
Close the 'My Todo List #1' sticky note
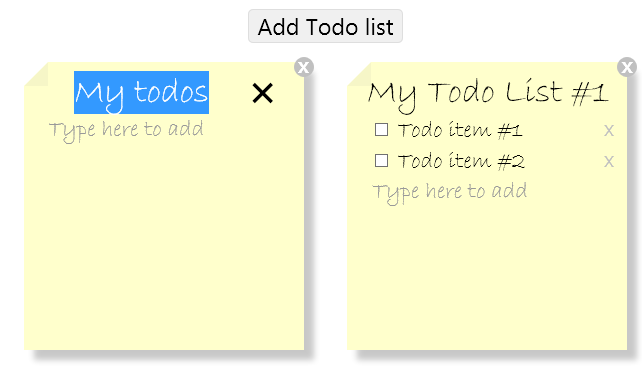tap(627, 67)
